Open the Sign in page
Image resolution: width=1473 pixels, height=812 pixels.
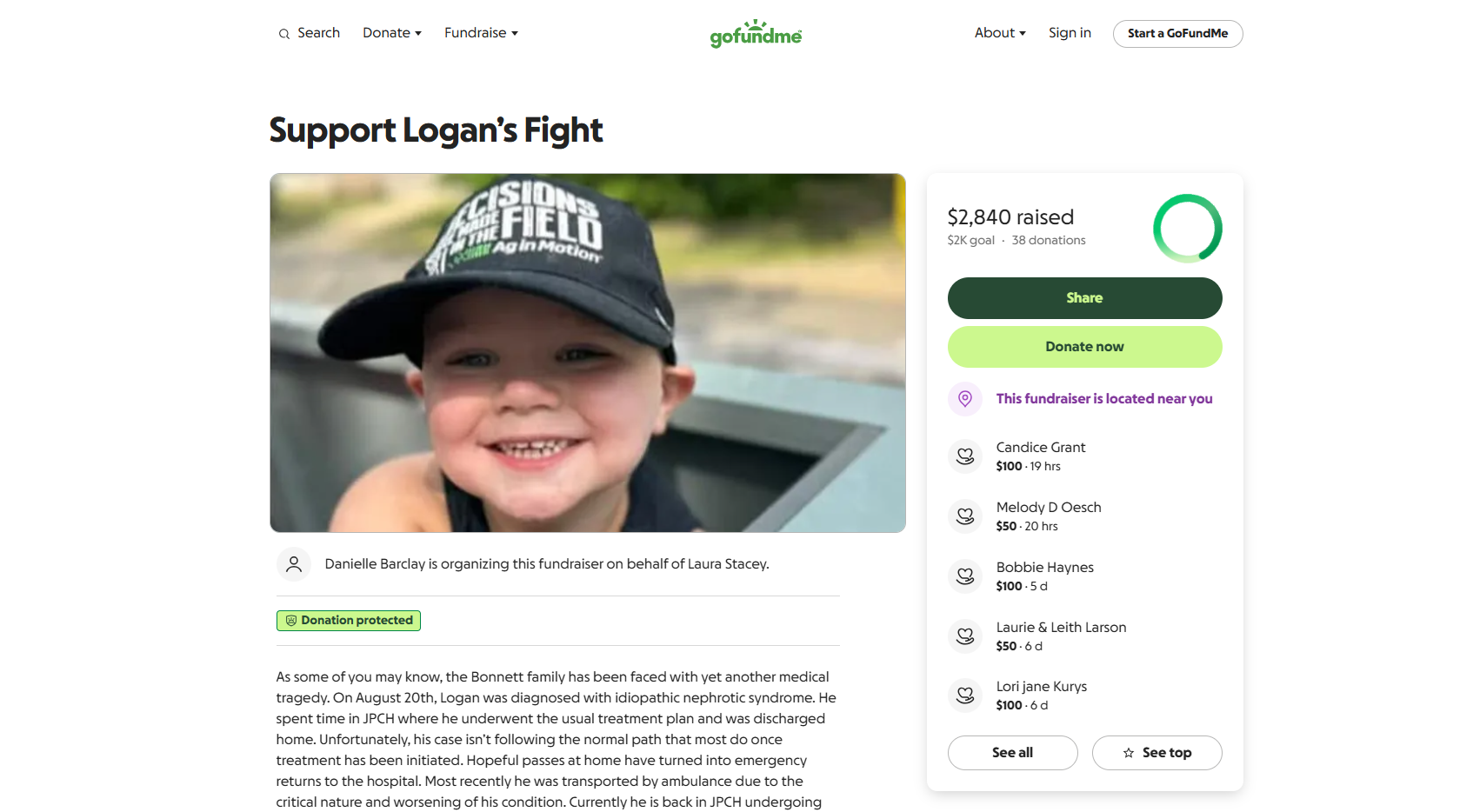(1070, 33)
